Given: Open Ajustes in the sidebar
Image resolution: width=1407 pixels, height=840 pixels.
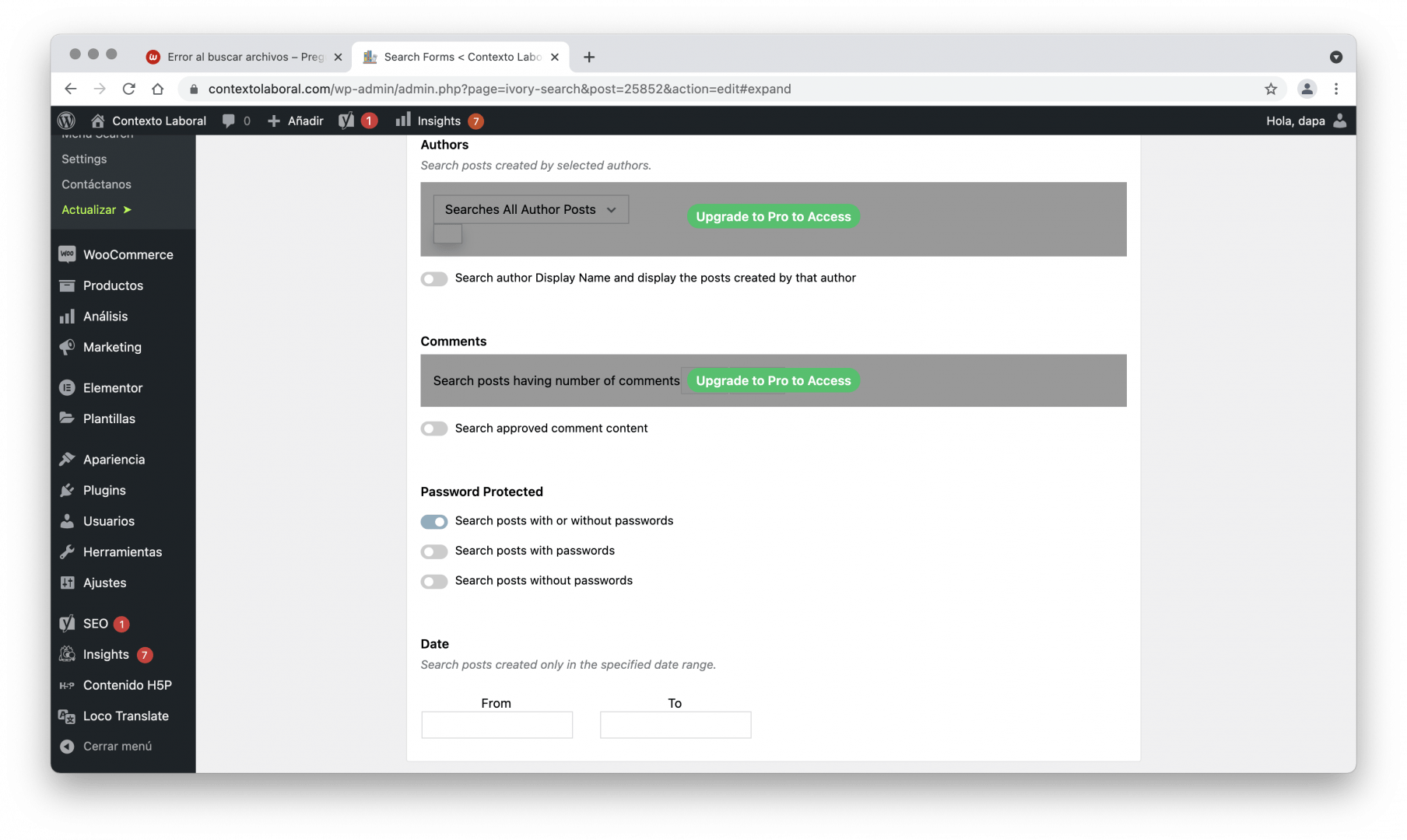Looking at the screenshot, I should (123, 583).
